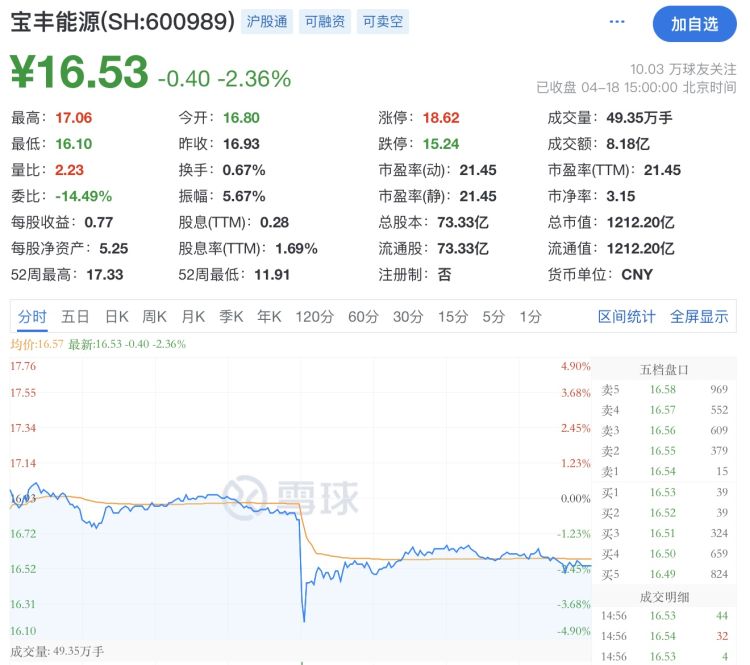Click the 今开 value 16.80
Viewport: 750px width, 665px height.
241,118
